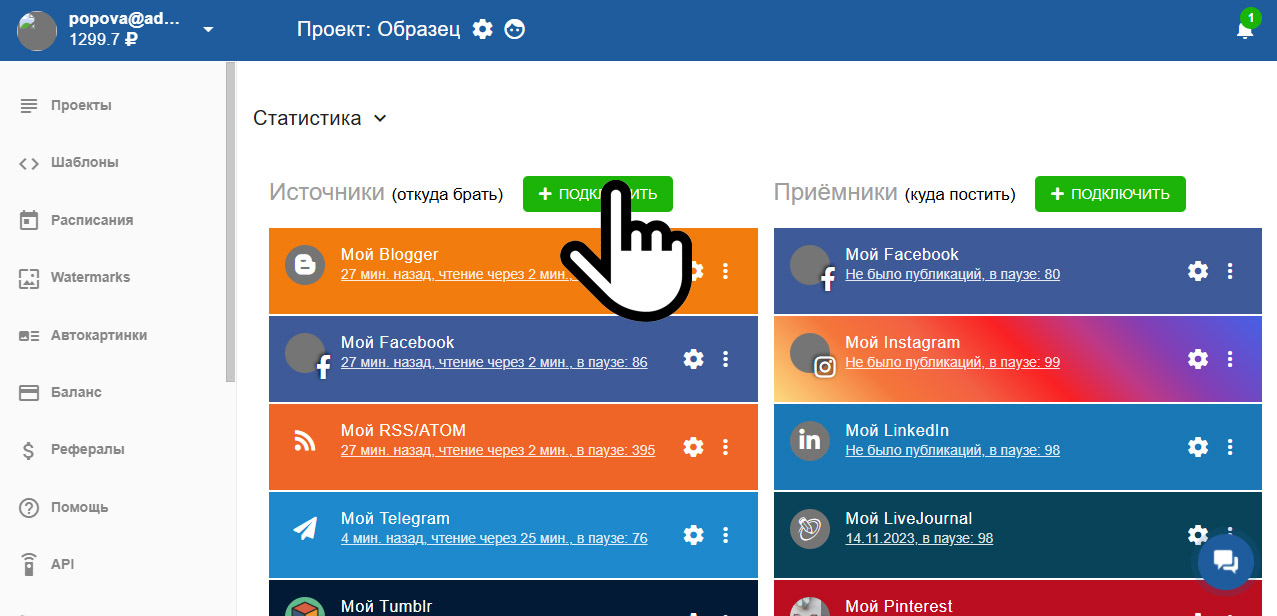Open Баланс in the sidebar

pos(76,392)
